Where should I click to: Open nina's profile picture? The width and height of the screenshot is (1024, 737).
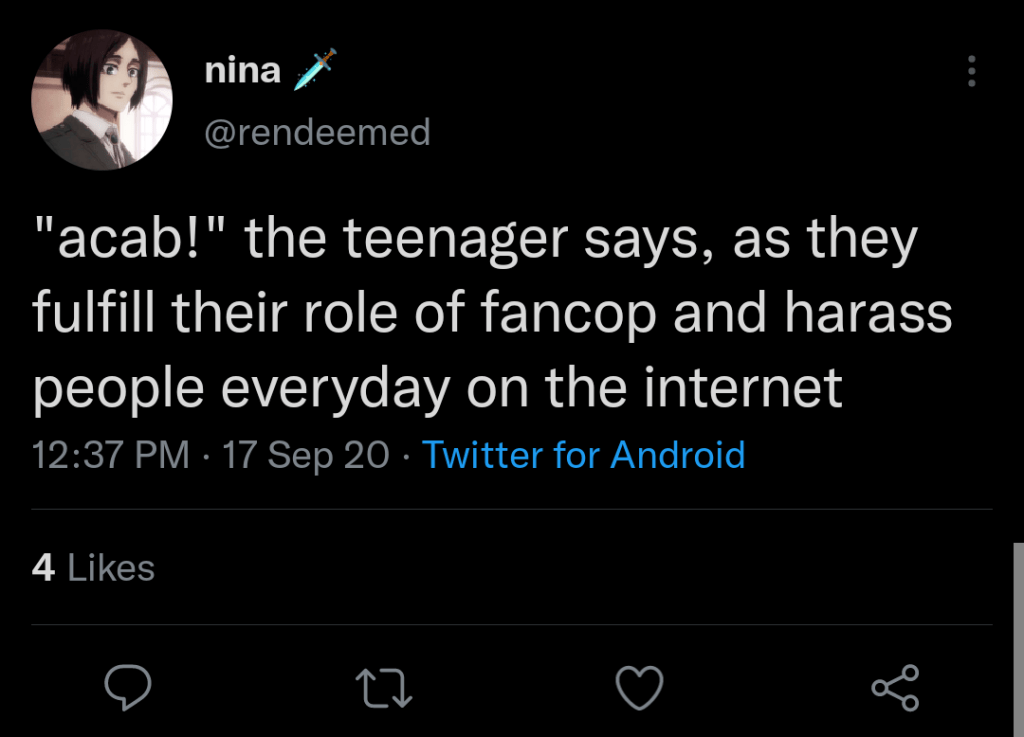click(103, 100)
